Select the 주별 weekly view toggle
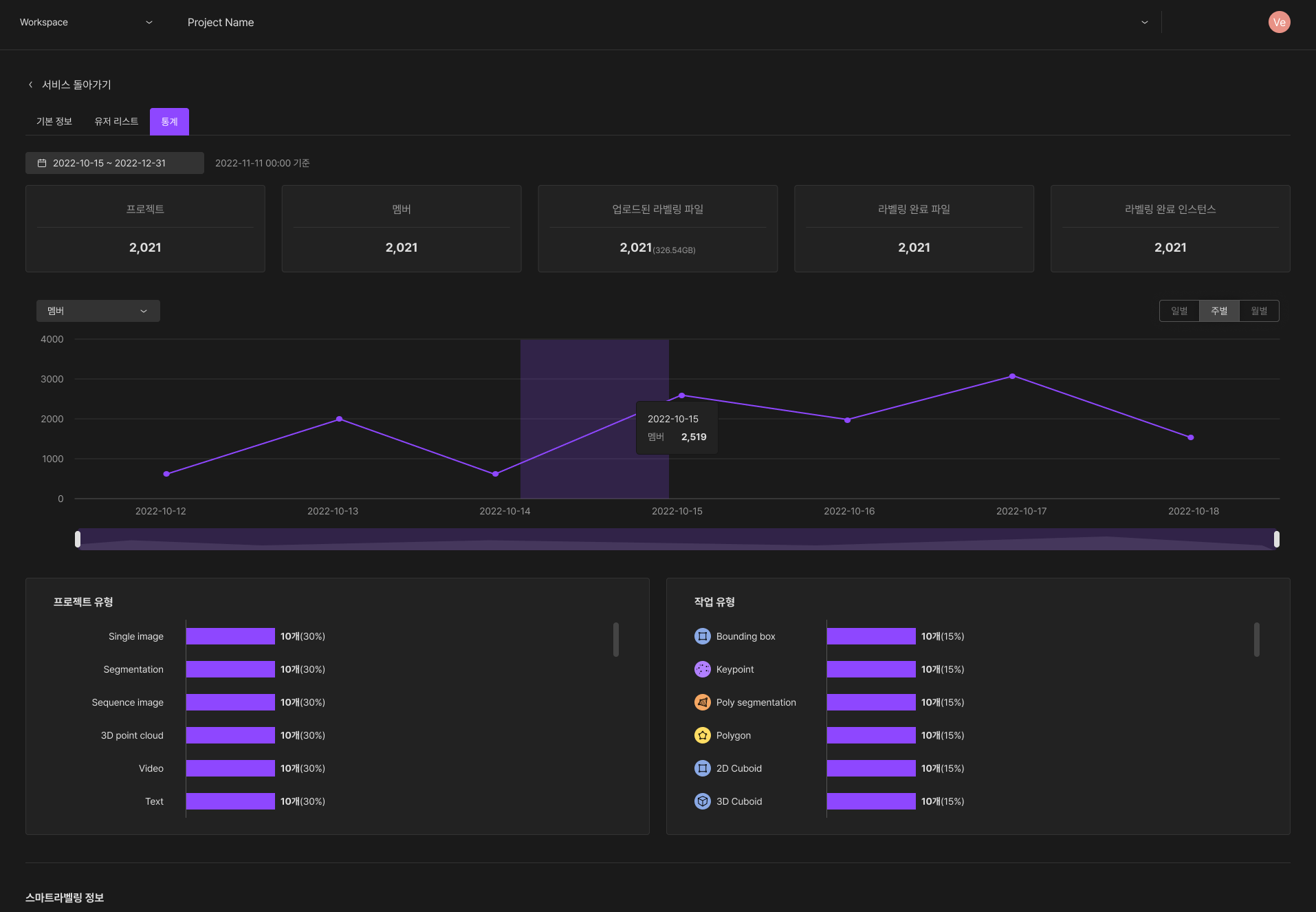 [x=1219, y=311]
